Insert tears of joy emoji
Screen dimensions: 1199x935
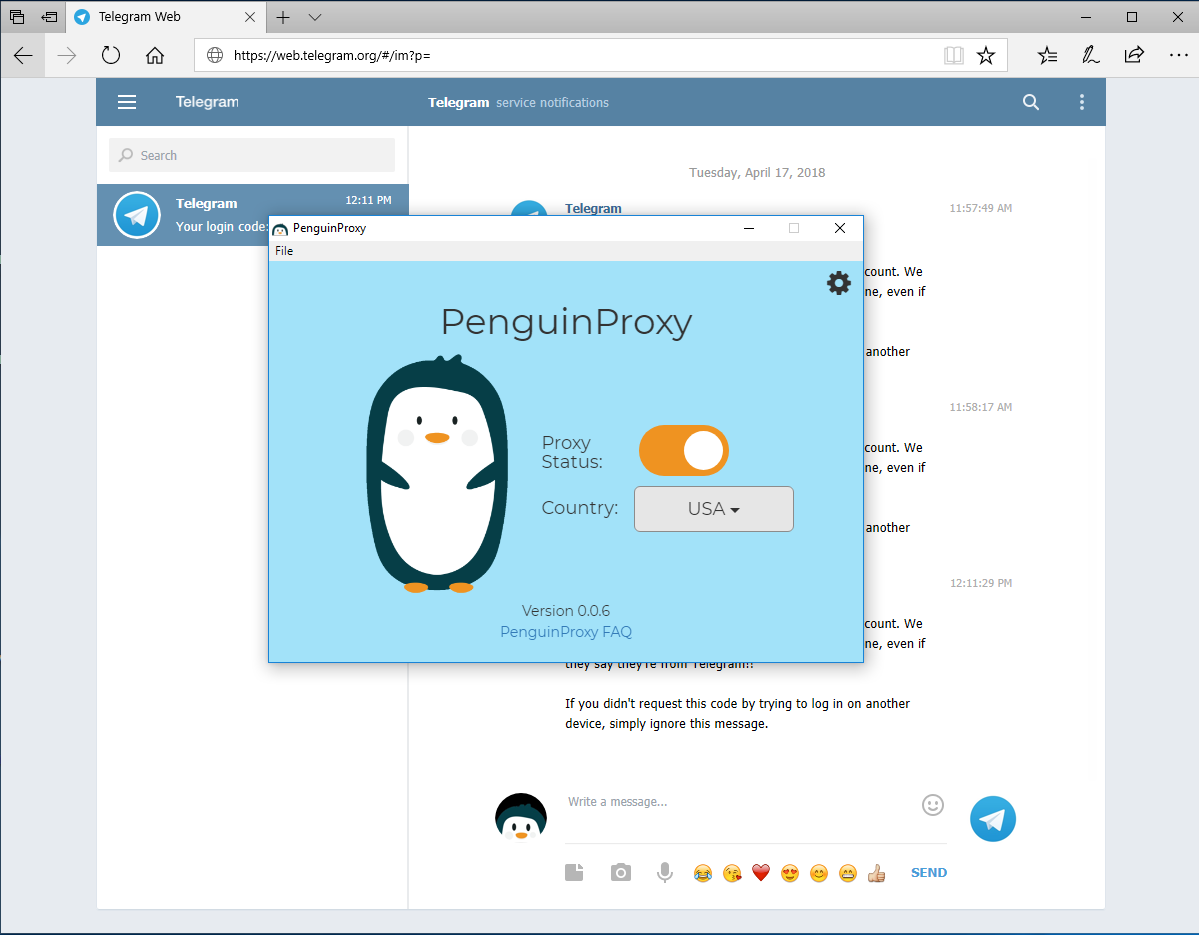(x=703, y=873)
